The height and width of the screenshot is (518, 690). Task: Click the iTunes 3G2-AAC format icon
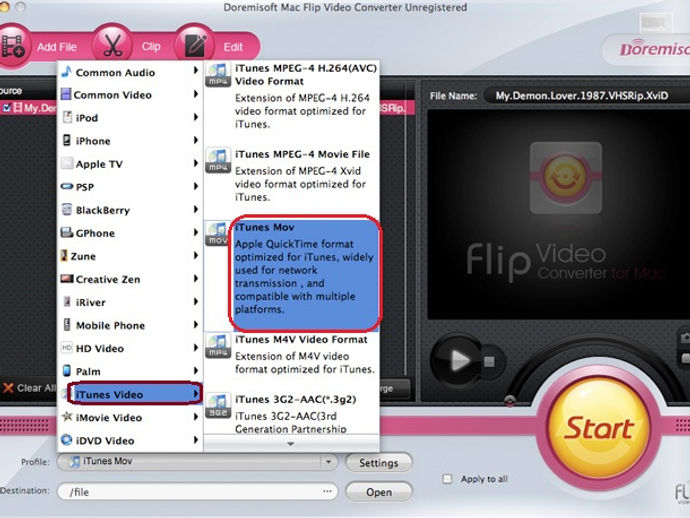click(x=218, y=406)
